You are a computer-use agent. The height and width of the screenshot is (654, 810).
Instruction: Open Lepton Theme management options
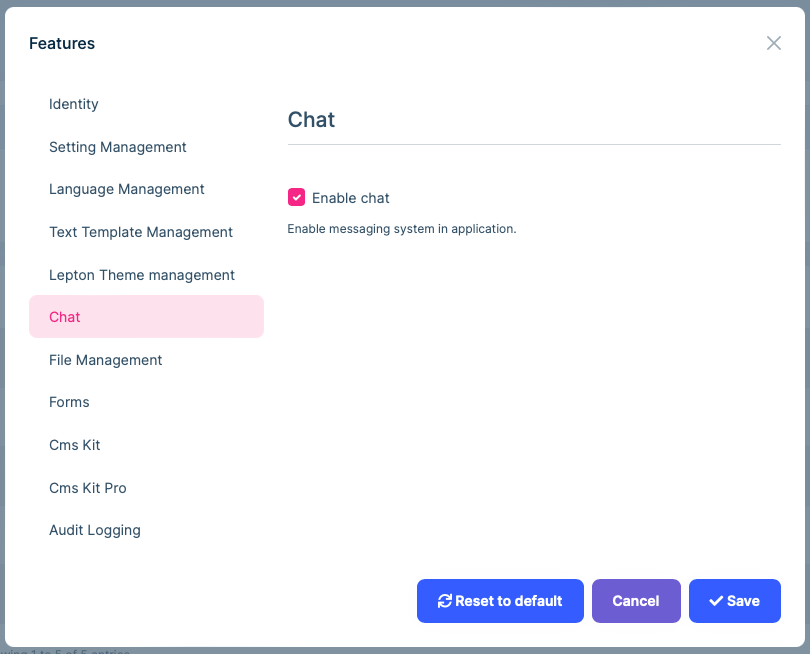tap(141, 275)
